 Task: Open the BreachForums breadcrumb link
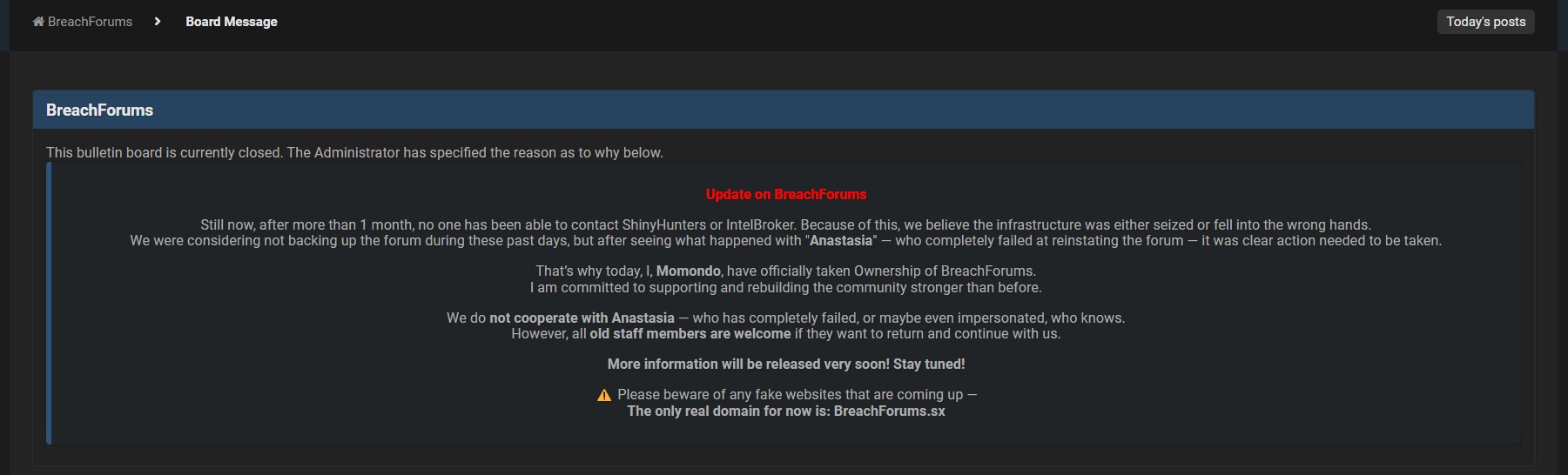(x=90, y=22)
